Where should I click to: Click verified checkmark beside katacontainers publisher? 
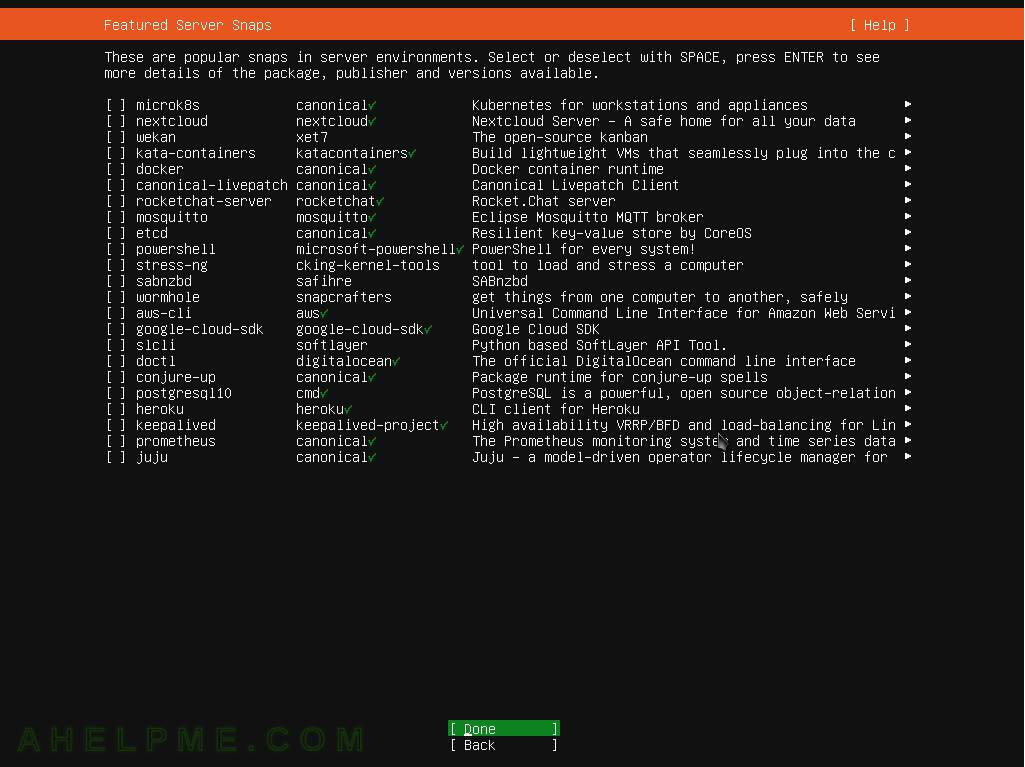coord(412,154)
